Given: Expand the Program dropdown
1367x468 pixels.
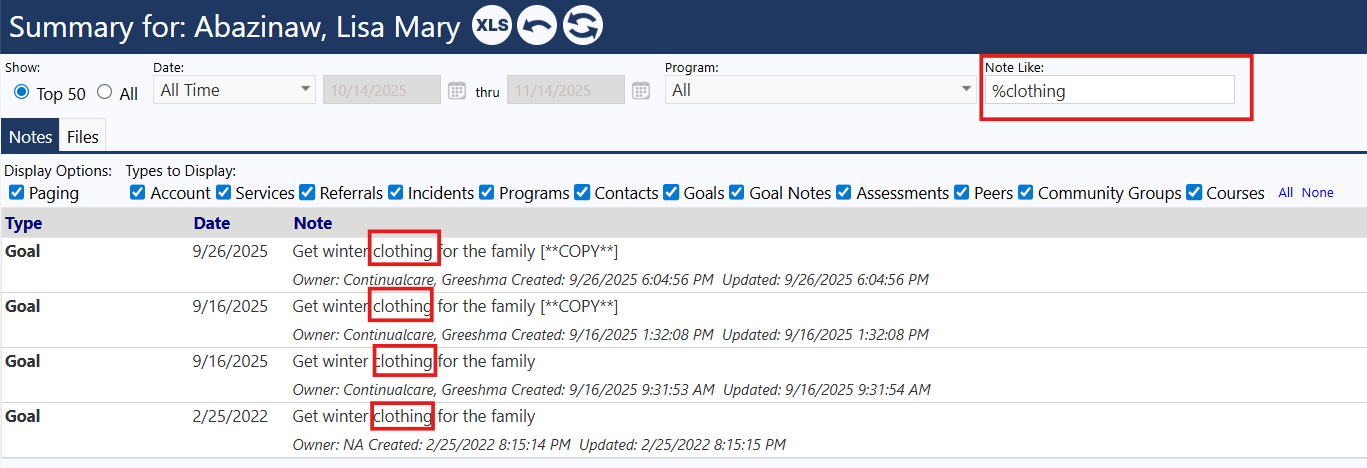Looking at the screenshot, I should (821, 90).
